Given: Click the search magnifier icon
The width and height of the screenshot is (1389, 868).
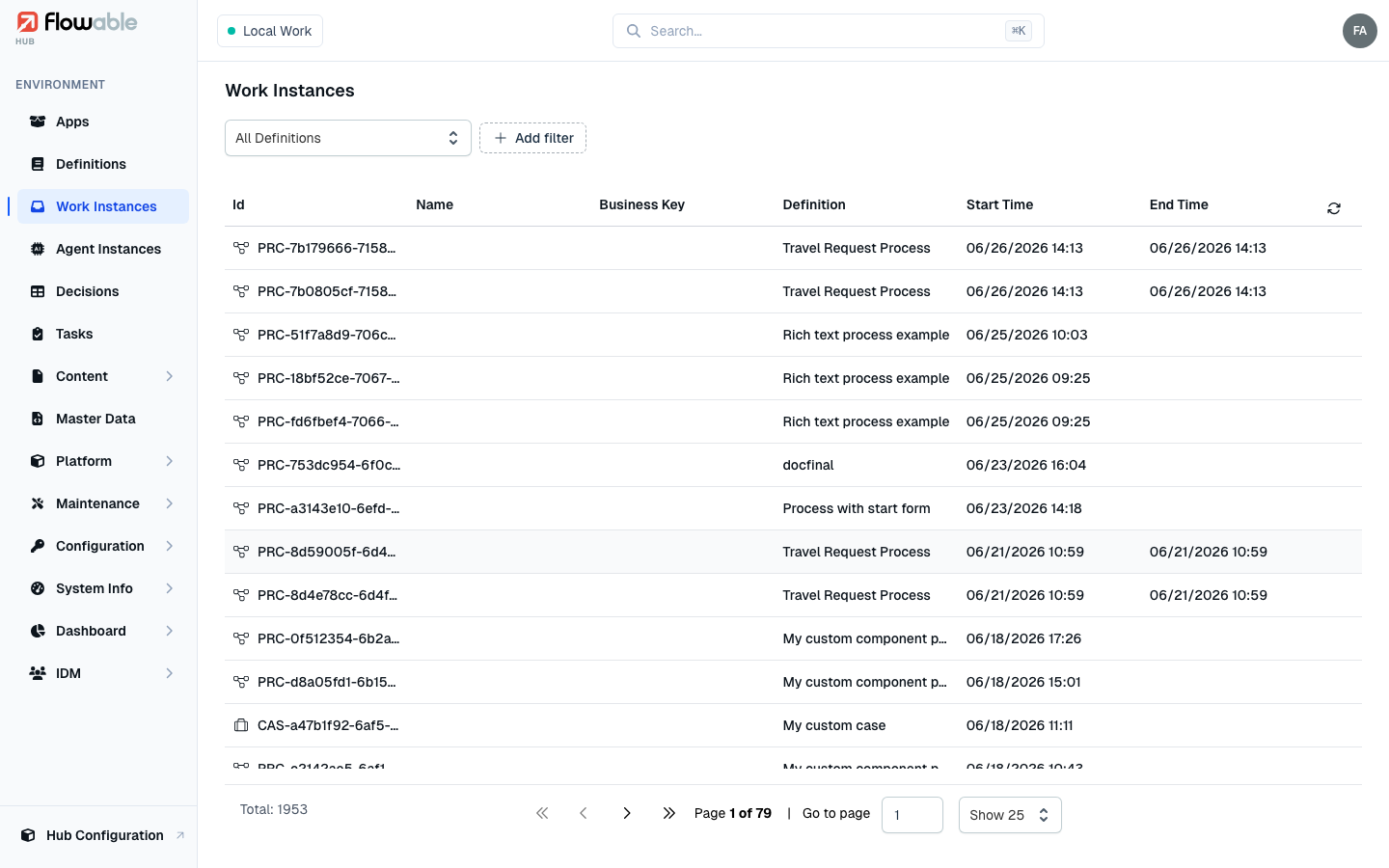Looking at the screenshot, I should 634,31.
